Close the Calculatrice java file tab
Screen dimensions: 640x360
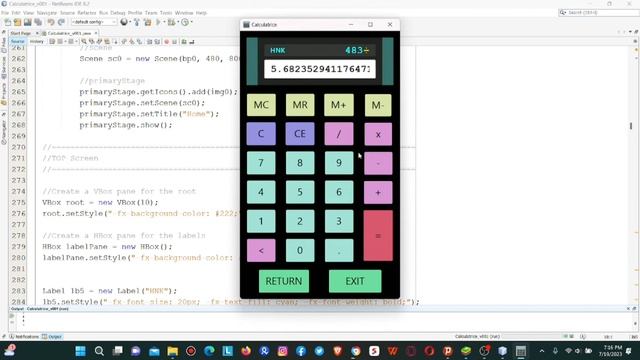tap(96, 33)
